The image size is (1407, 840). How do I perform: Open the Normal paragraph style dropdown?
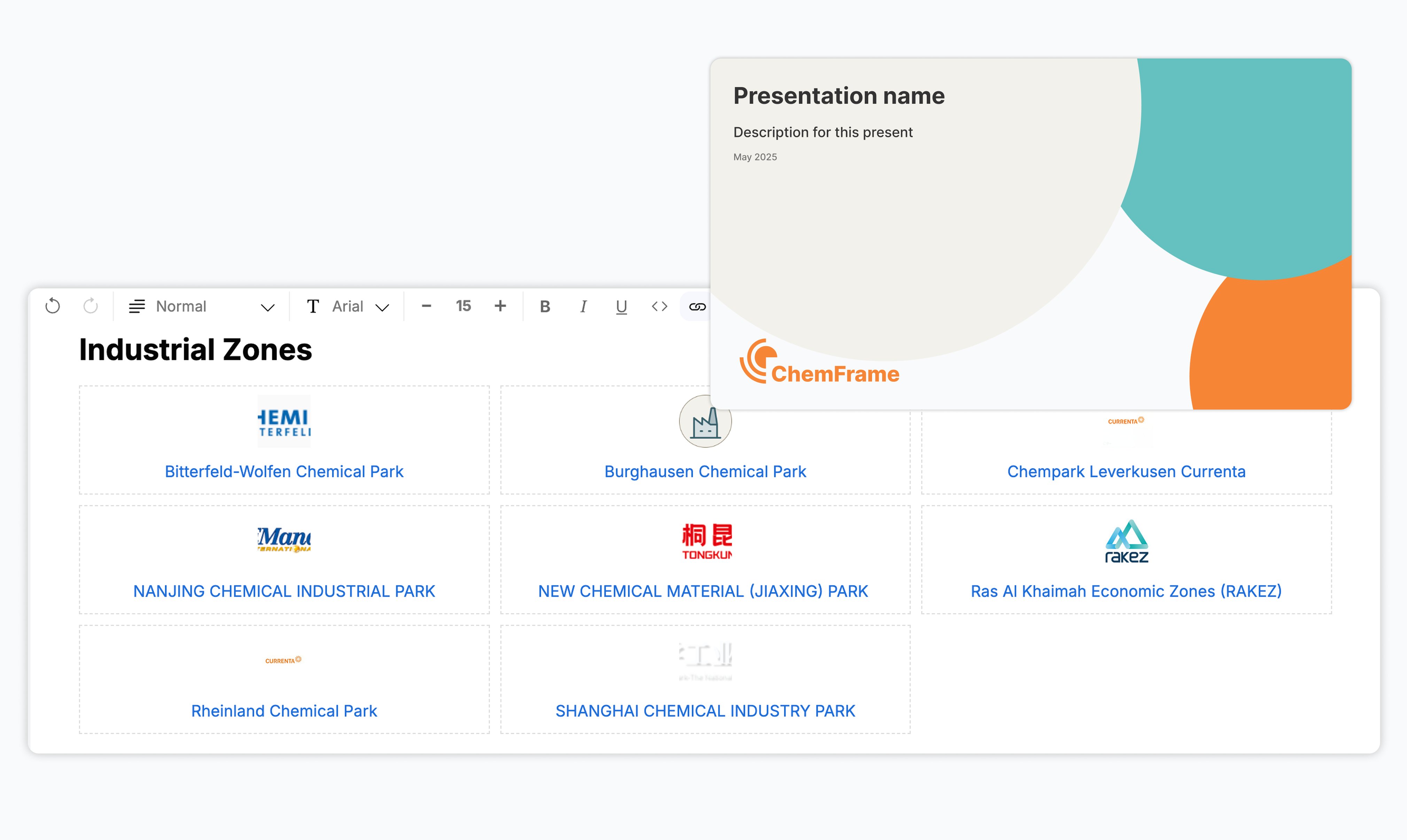click(x=202, y=306)
